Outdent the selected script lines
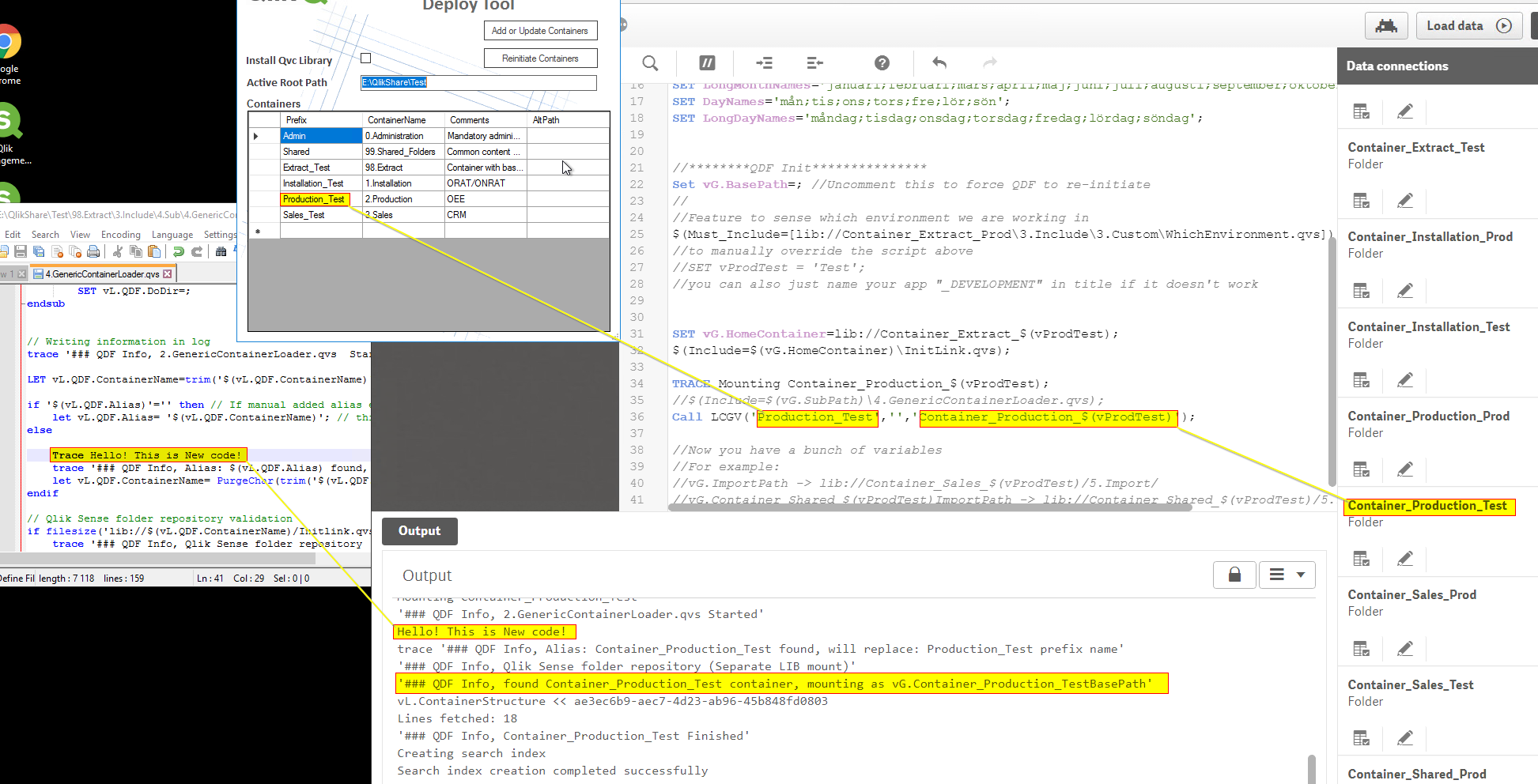The image size is (1538, 784). [x=814, y=63]
